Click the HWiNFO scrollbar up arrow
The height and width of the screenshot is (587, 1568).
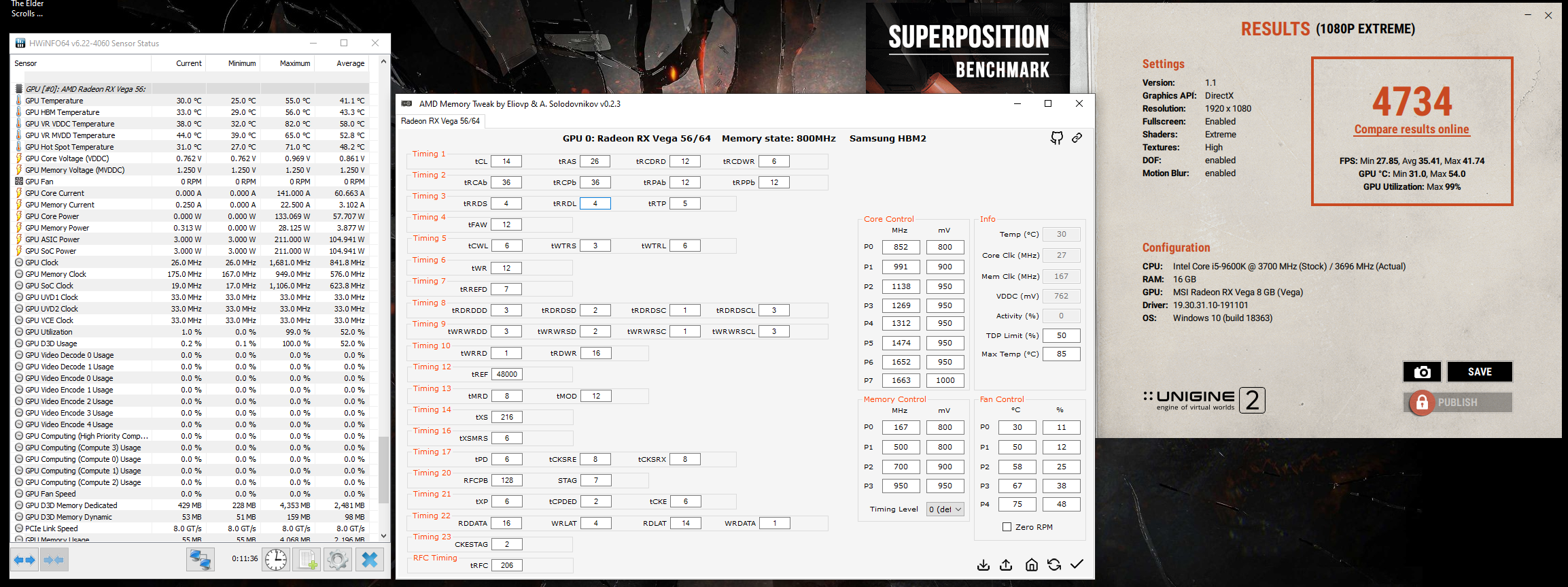384,62
